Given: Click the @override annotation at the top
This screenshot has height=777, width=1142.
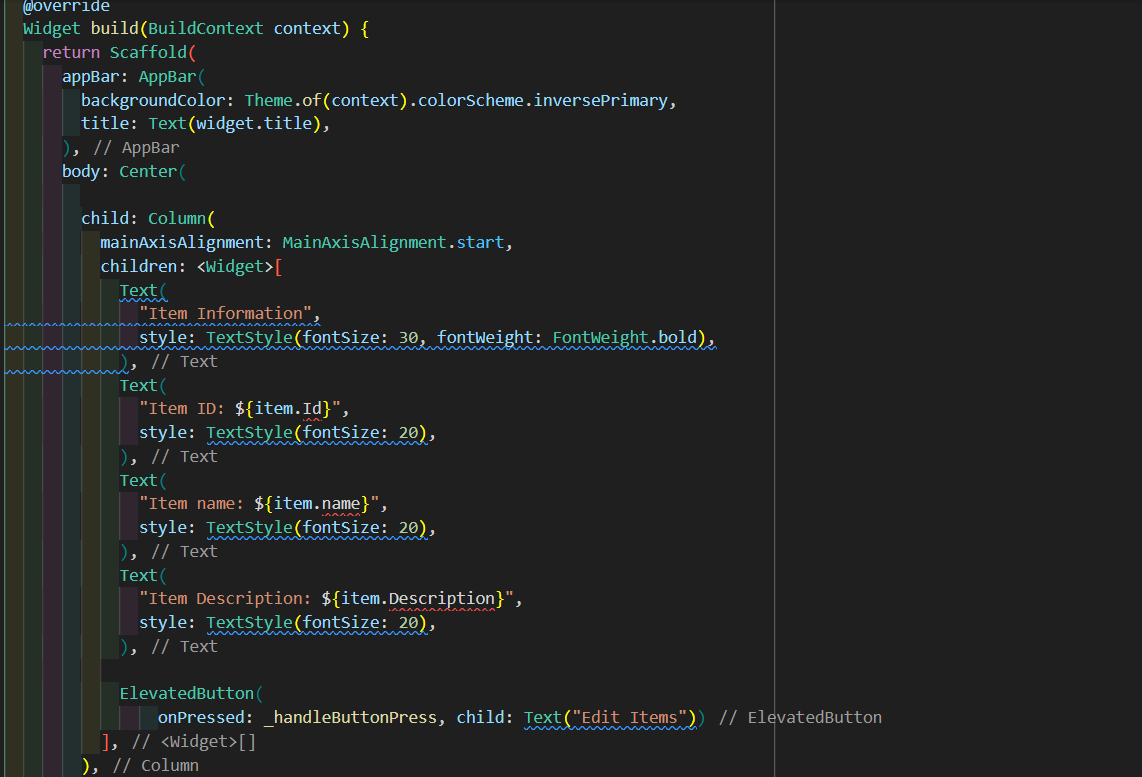Looking at the screenshot, I should tap(66, 6).
